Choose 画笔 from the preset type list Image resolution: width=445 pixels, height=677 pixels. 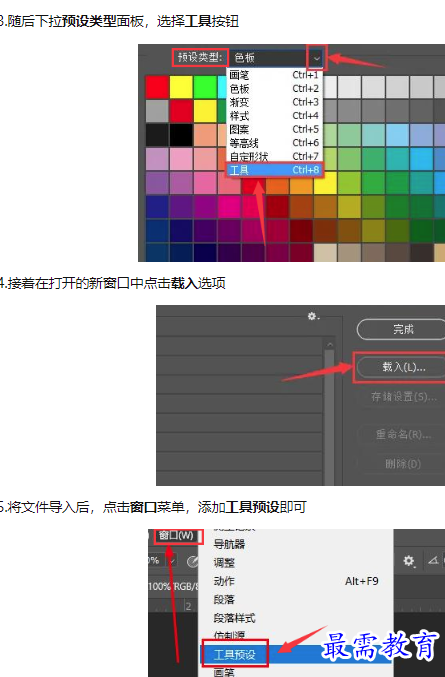coord(274,75)
